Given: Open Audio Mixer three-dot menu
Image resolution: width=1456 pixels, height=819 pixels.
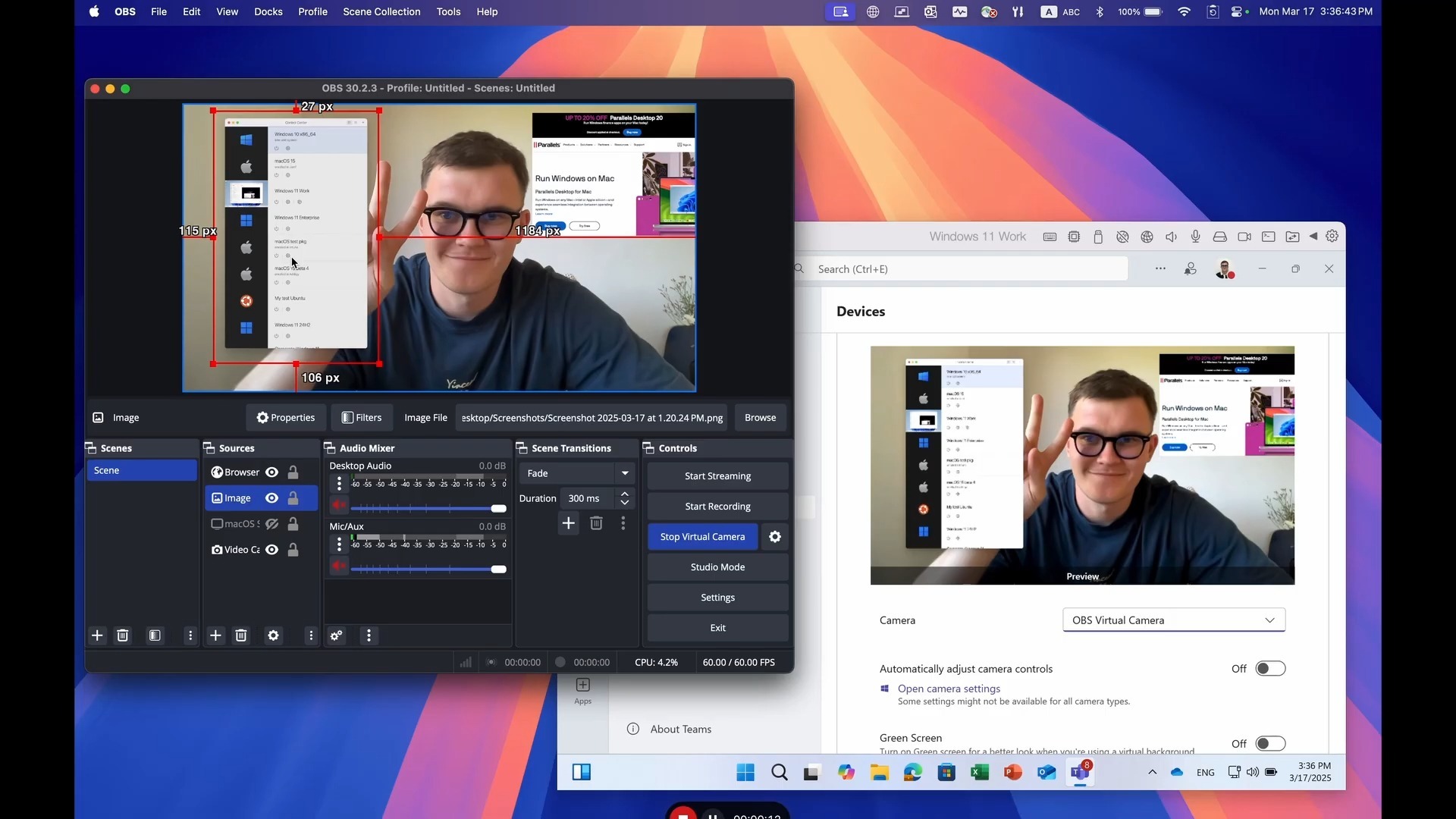Looking at the screenshot, I should (369, 635).
